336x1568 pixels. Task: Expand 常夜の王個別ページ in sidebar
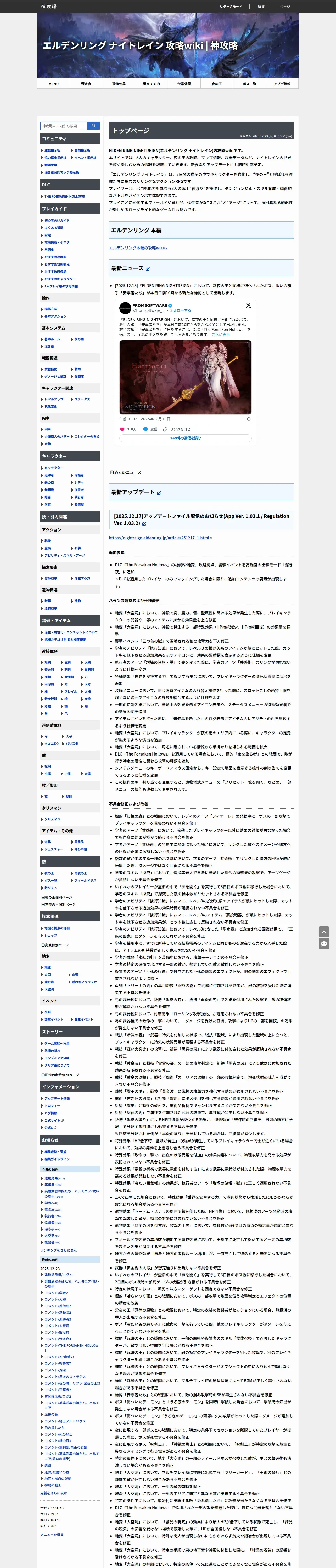[x=59, y=904]
